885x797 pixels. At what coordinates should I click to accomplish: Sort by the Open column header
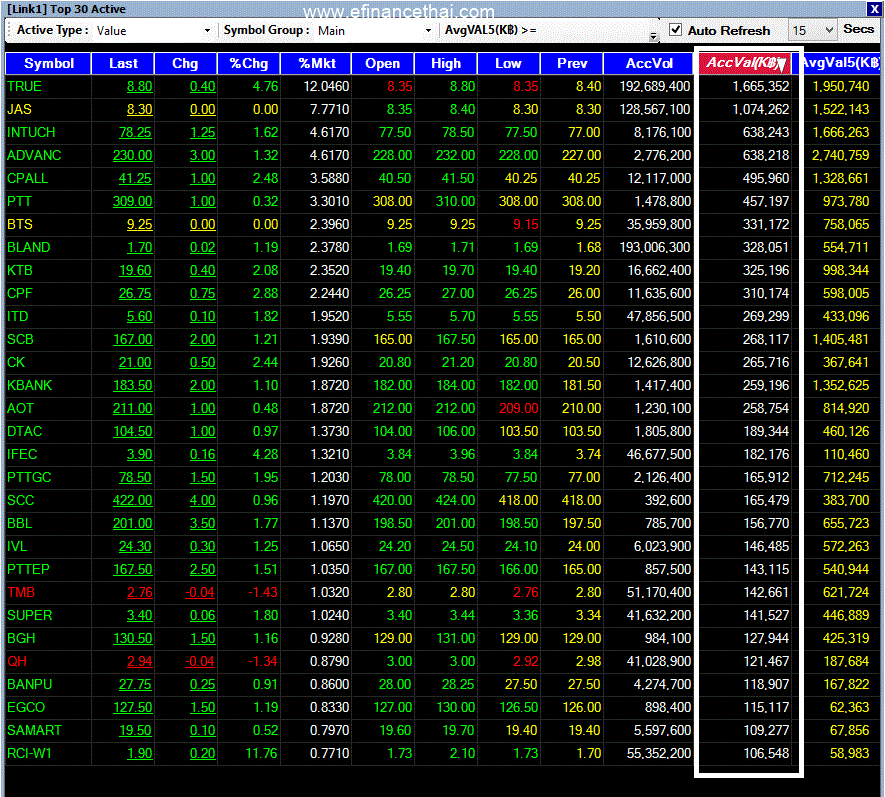[382, 63]
